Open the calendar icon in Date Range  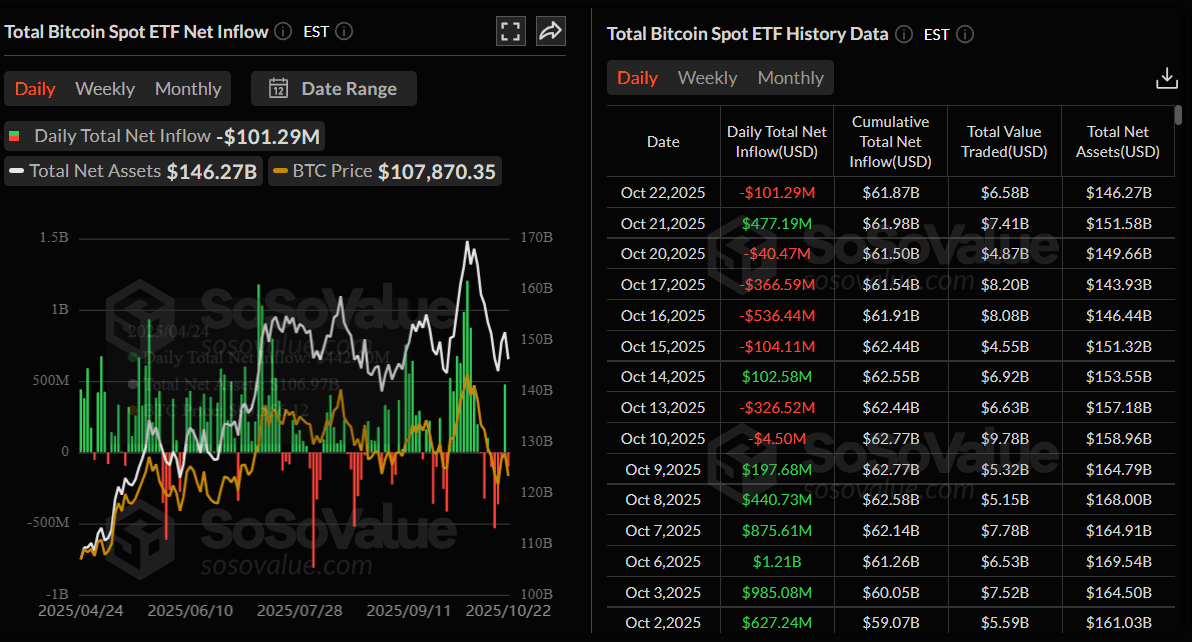pyautogui.click(x=278, y=88)
